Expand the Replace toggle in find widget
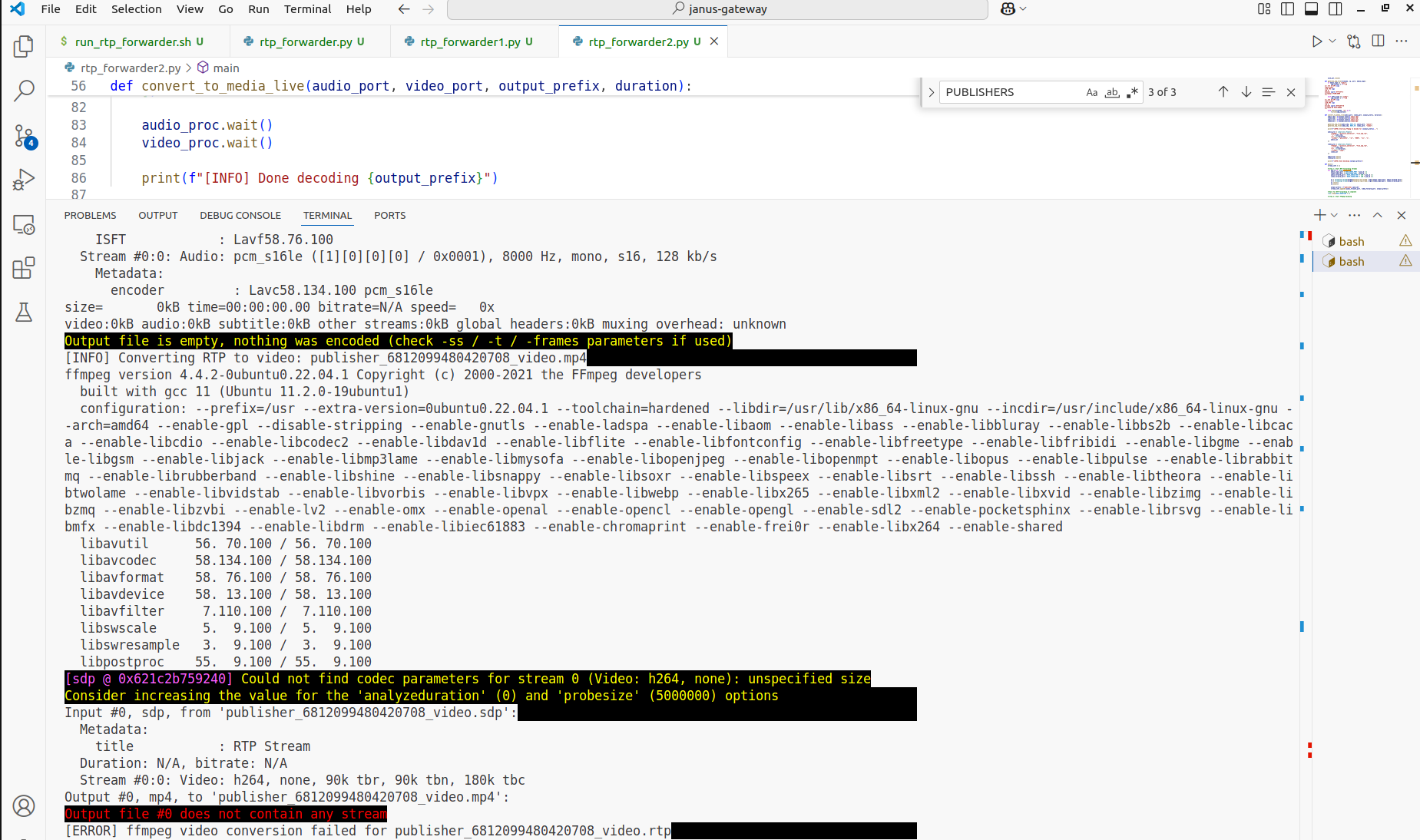Viewport: 1420px width, 840px height. click(931, 92)
